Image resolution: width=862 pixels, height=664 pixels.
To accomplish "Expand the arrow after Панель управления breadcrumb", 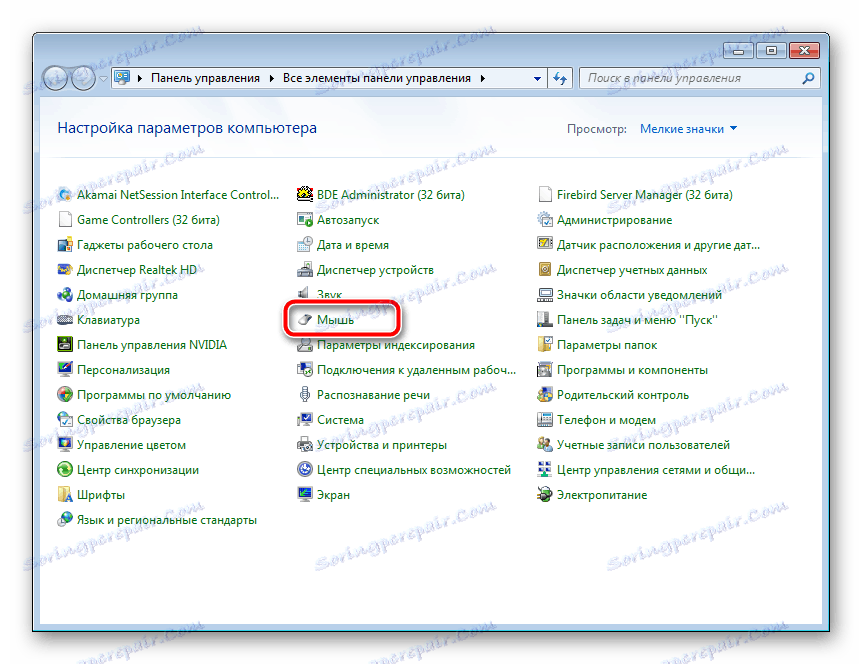I will pos(272,79).
